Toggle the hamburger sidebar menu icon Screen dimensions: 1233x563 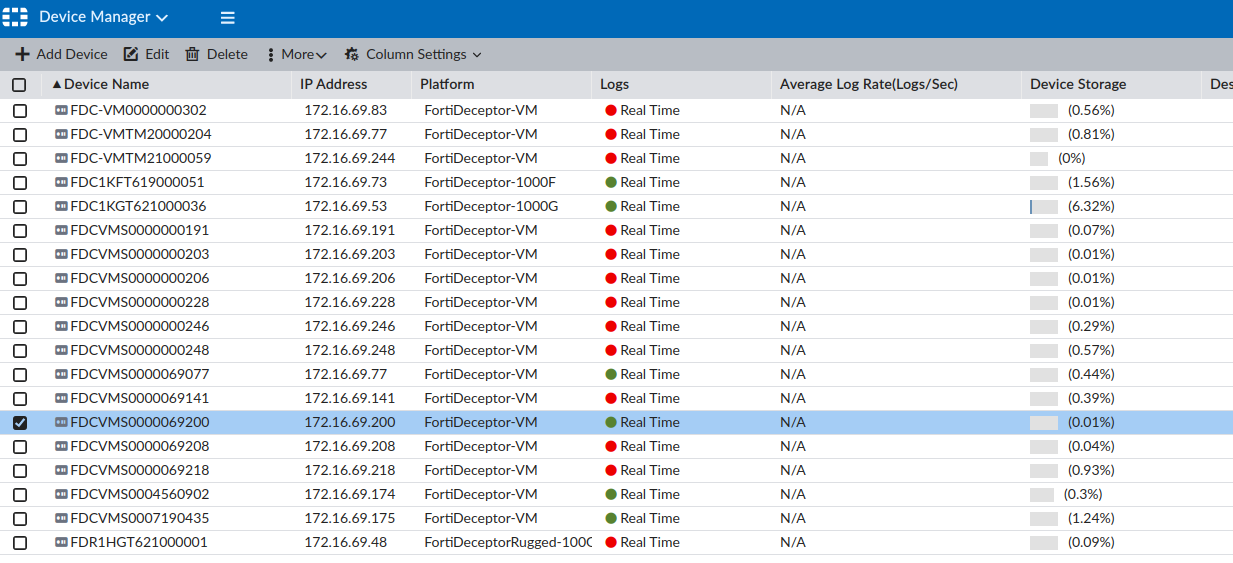pyautogui.click(x=228, y=18)
